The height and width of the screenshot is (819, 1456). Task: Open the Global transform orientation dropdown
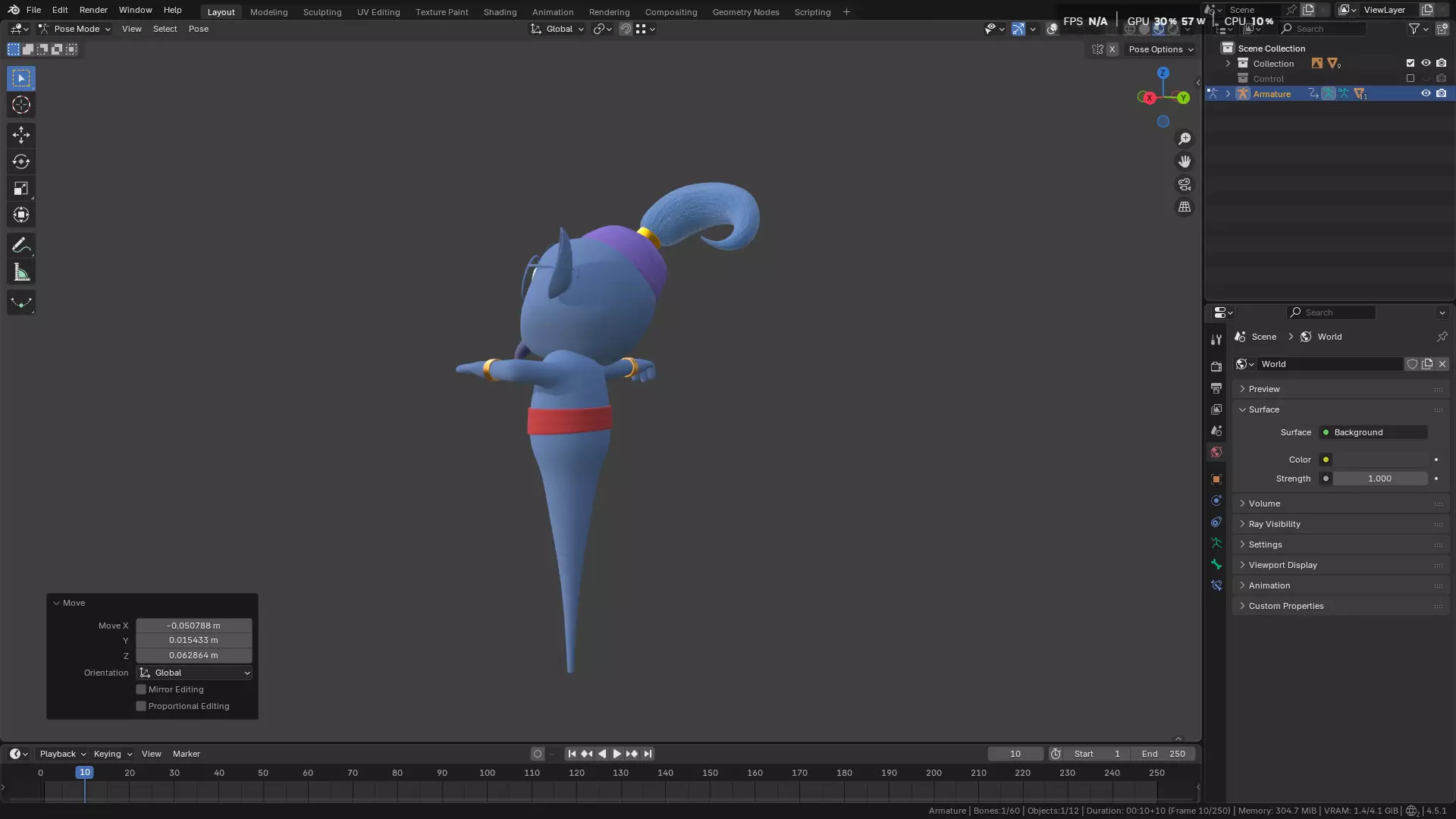tap(557, 29)
